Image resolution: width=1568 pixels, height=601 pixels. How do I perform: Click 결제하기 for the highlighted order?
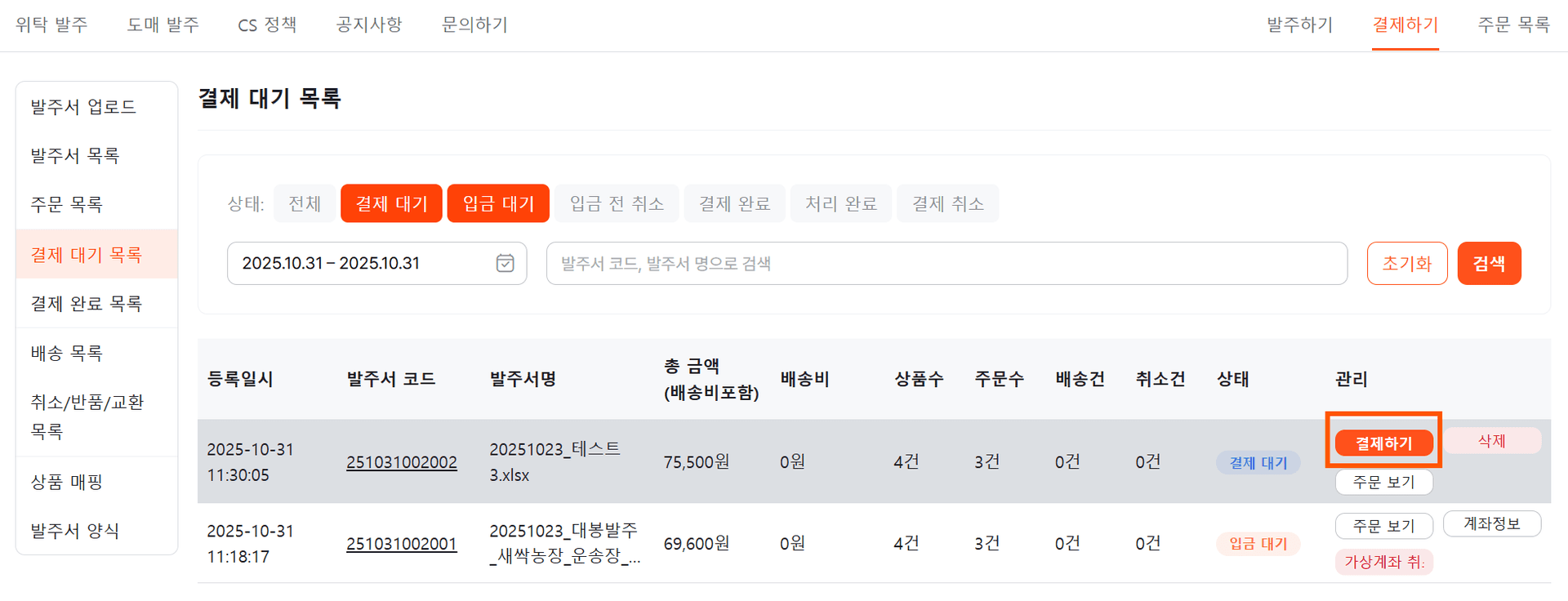coord(1383,442)
